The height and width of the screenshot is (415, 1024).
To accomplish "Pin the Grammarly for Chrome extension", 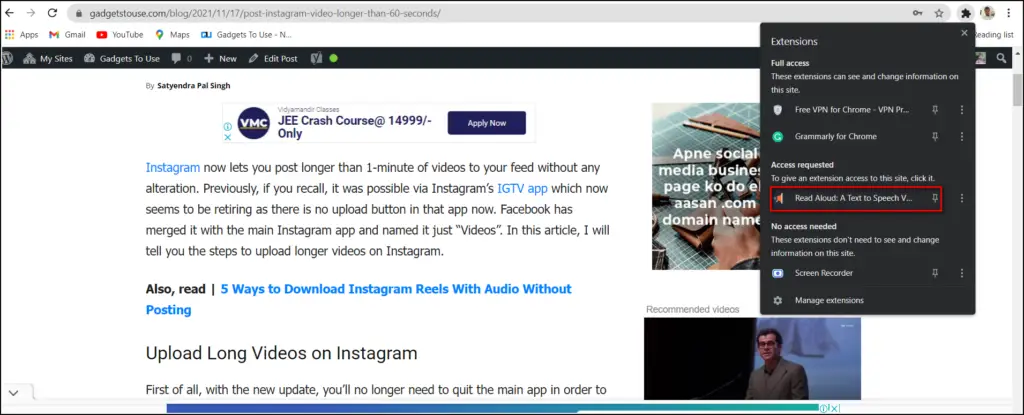I will pos(935,137).
